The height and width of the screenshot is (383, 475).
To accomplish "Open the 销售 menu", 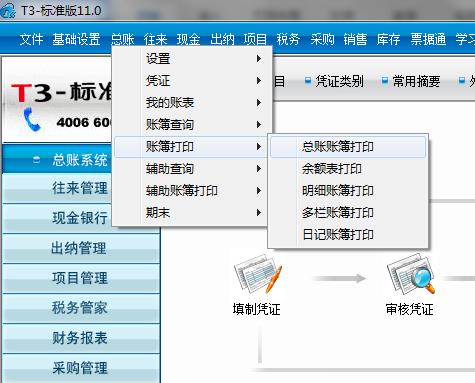I will click(x=355, y=39).
